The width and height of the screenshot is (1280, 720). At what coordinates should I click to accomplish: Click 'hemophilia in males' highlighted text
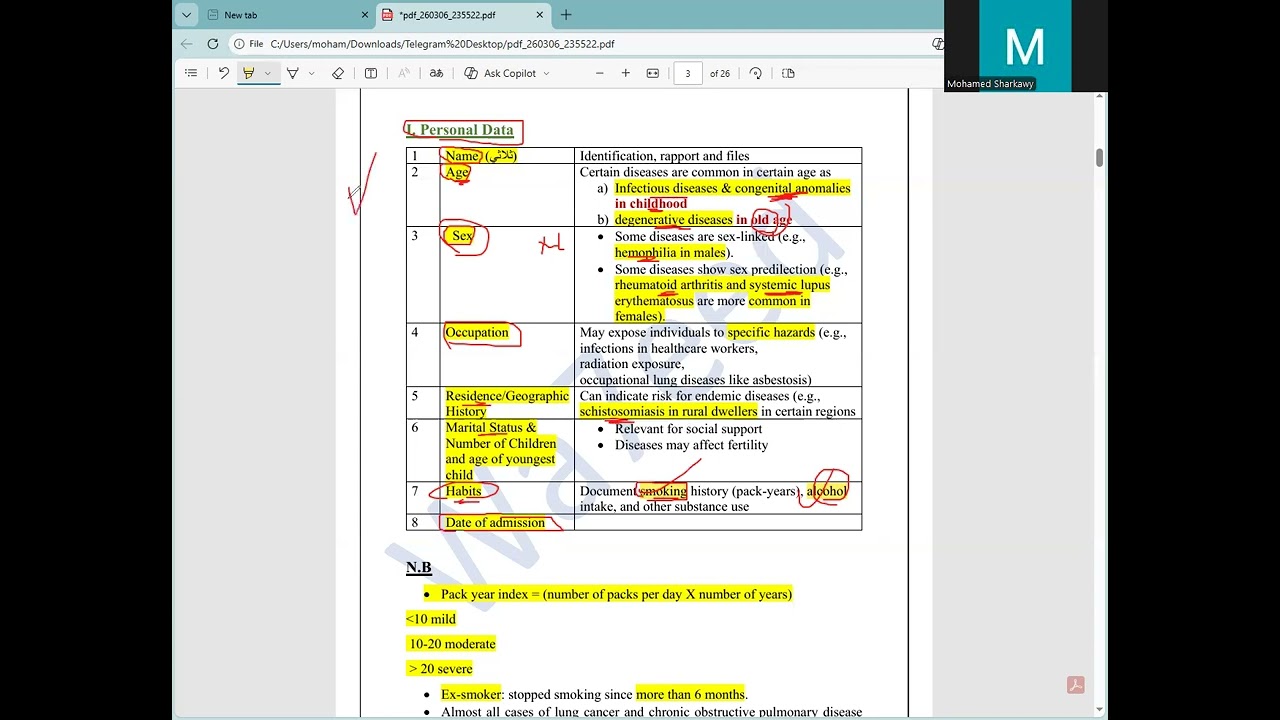[x=670, y=253]
